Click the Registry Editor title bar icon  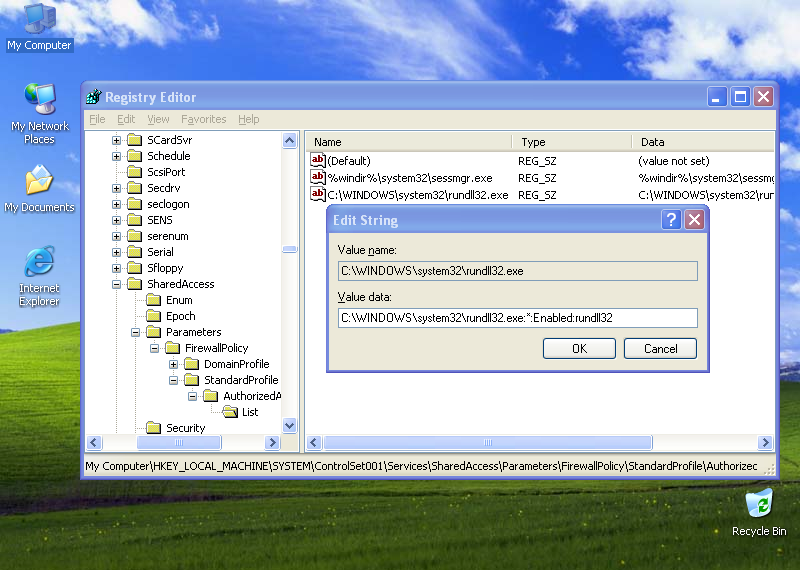pyautogui.click(x=94, y=96)
